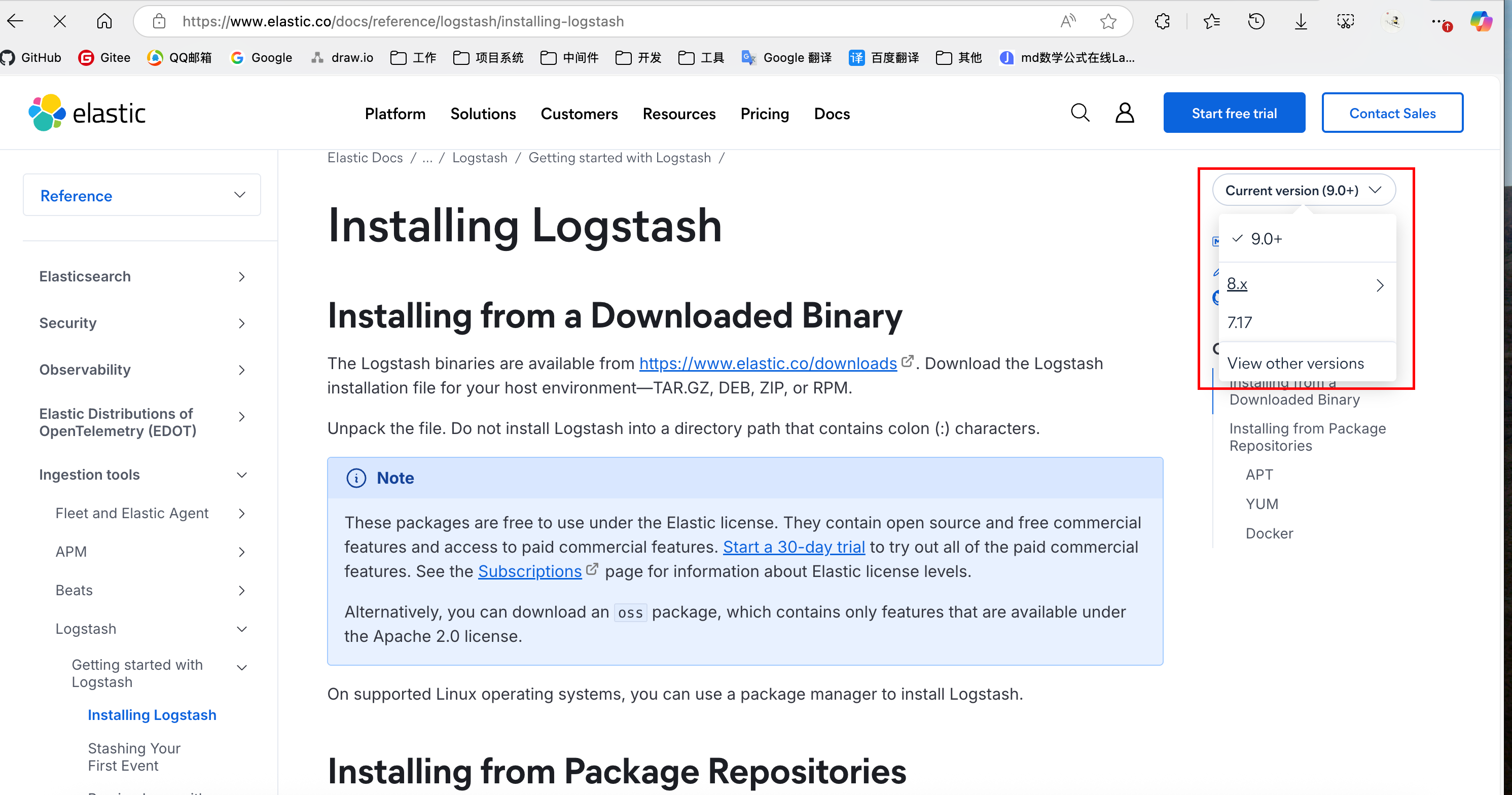Toggle the Current version (9.0+) dropdown
The image size is (1512, 795).
tap(1304, 190)
